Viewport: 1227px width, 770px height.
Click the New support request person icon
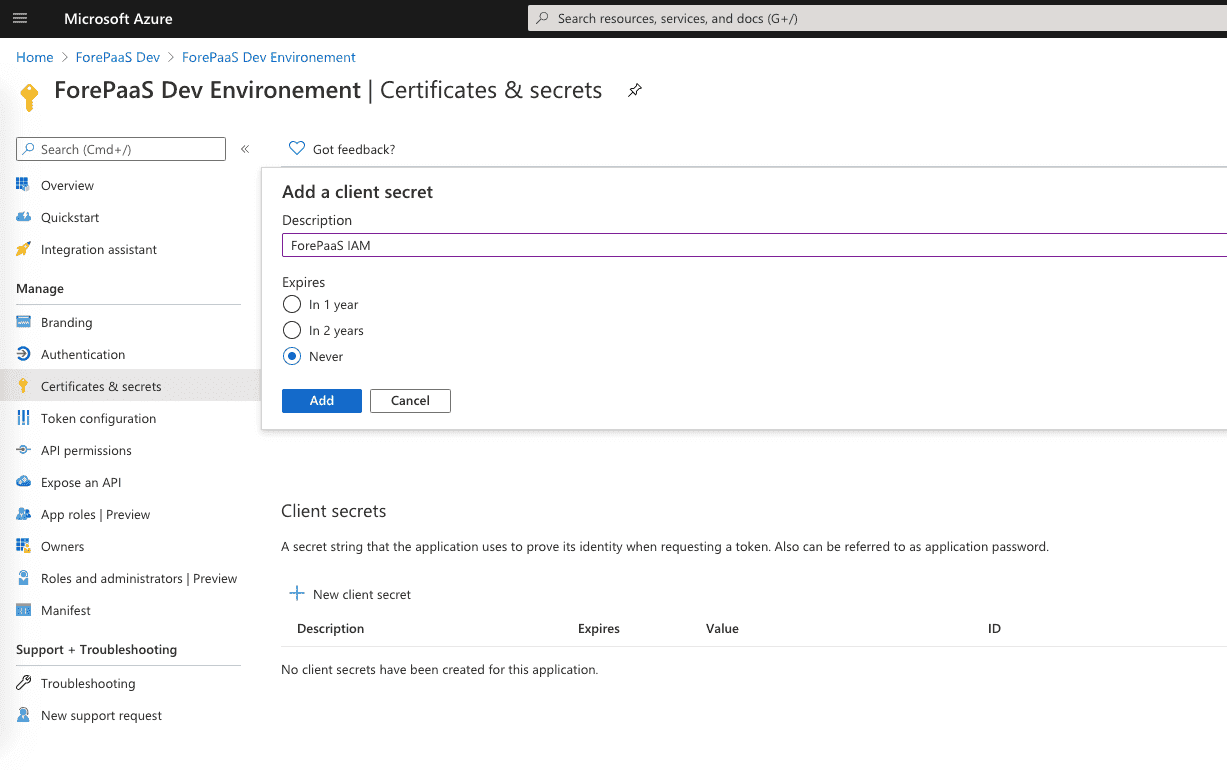[23, 715]
